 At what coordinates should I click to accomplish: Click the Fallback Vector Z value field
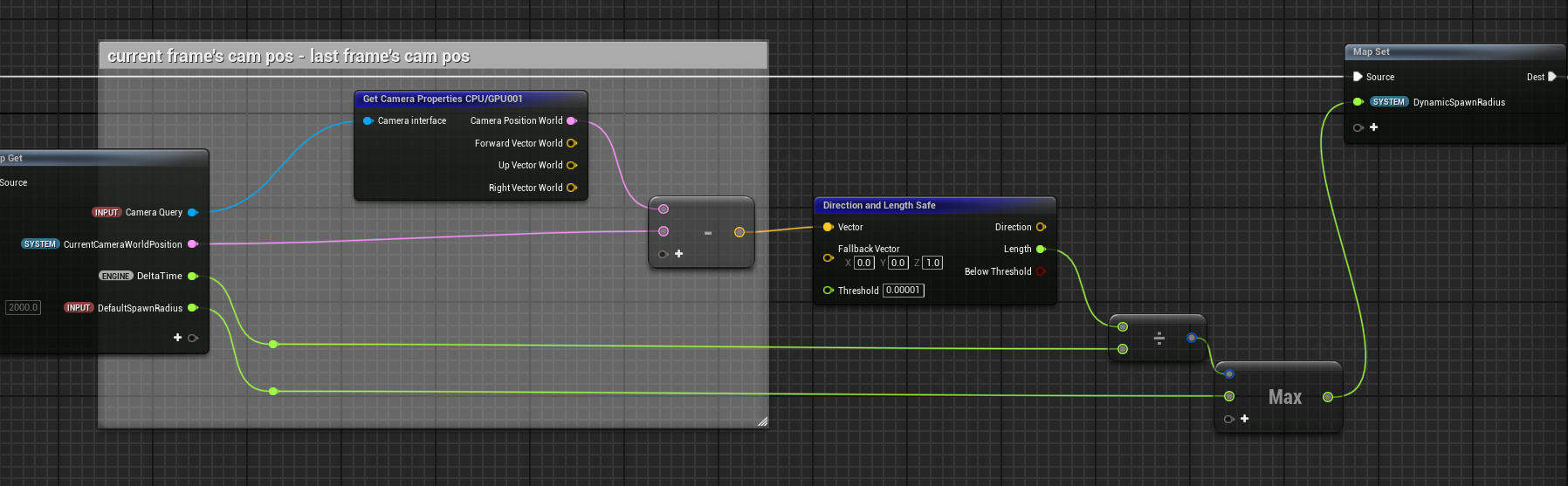point(932,263)
